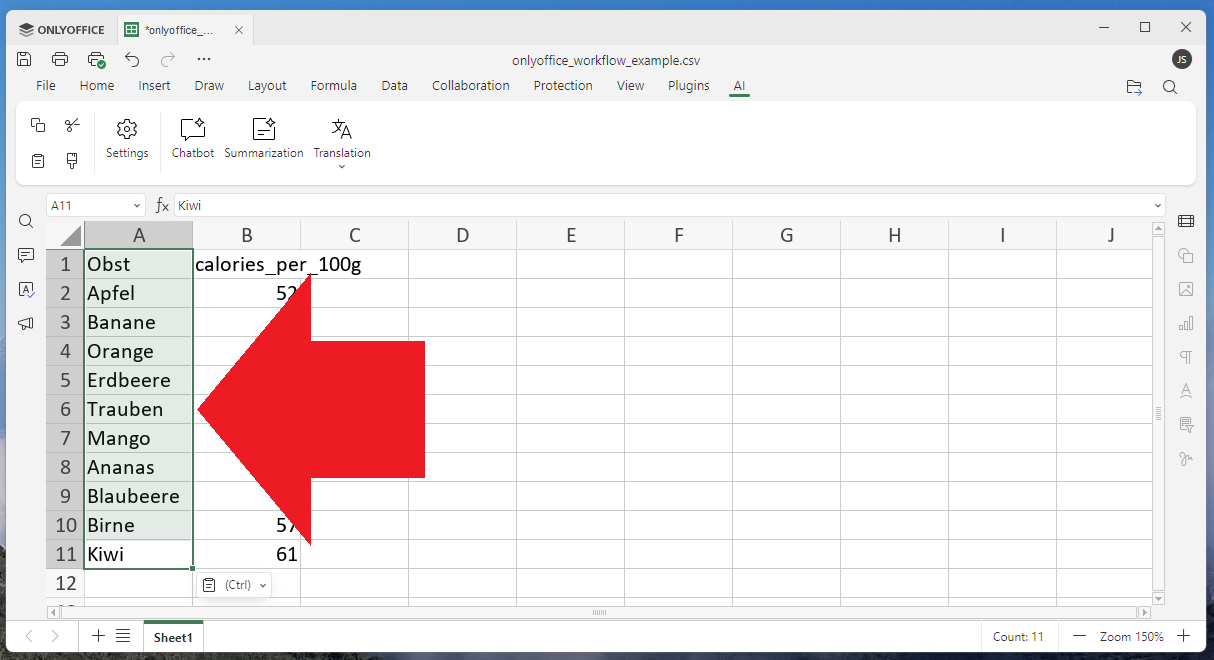Image resolution: width=1214 pixels, height=660 pixels.
Task: Click the Cut scissors icon
Action: tap(72, 125)
